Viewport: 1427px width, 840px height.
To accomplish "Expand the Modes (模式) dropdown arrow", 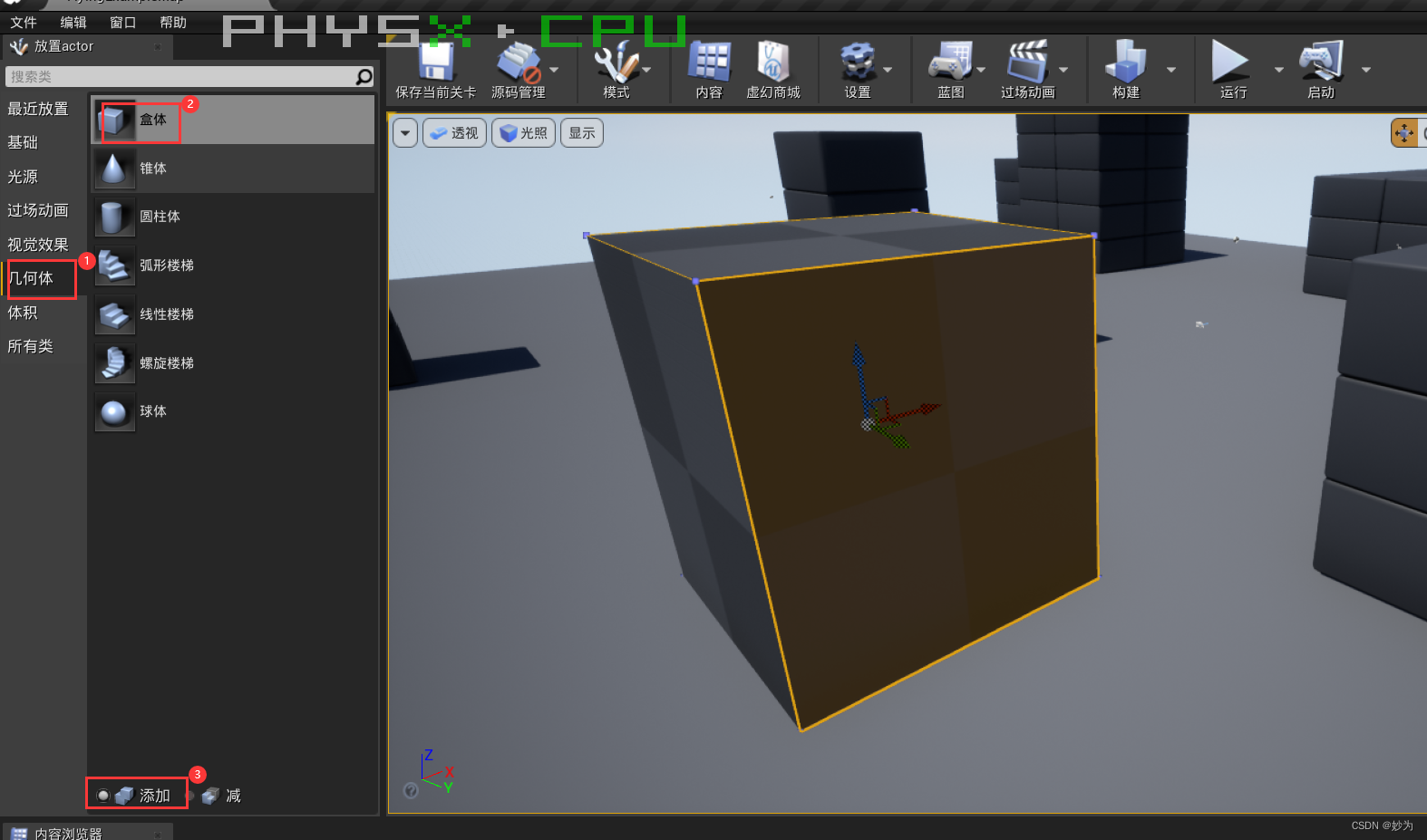I will pos(646,70).
